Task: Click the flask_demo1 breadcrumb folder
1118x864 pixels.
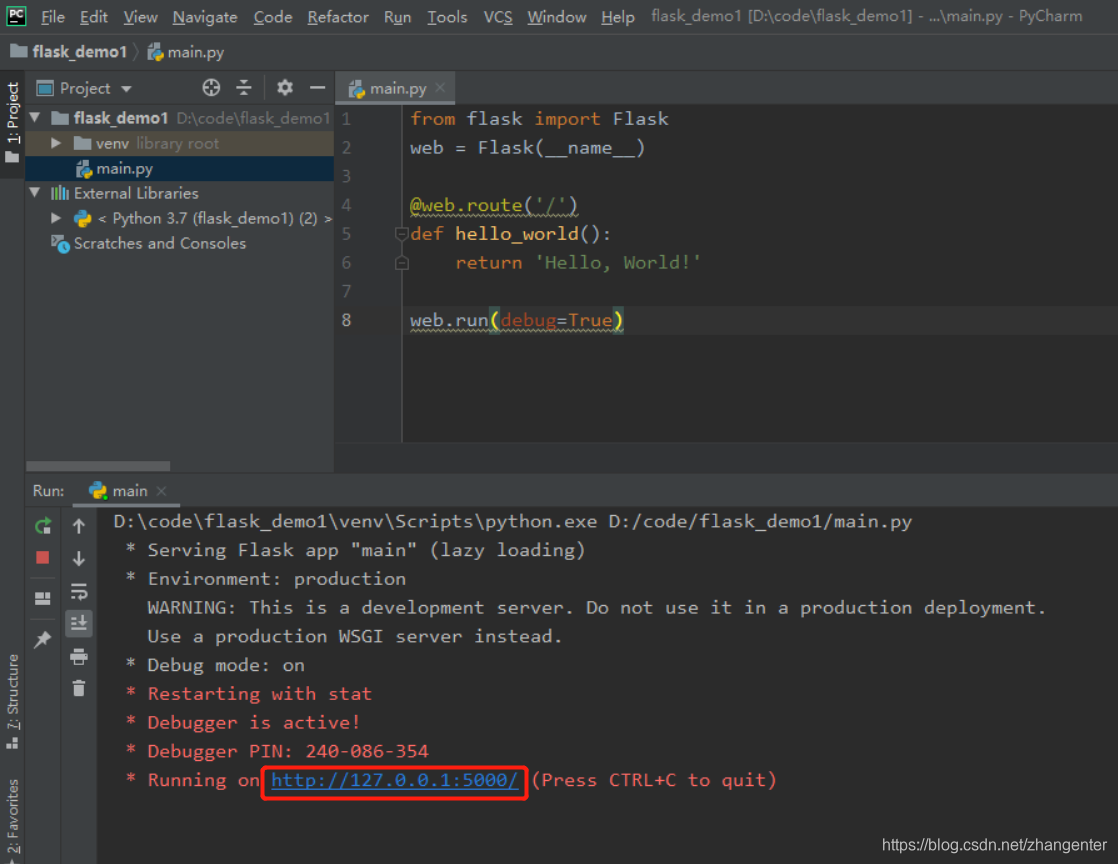Action: pos(69,52)
